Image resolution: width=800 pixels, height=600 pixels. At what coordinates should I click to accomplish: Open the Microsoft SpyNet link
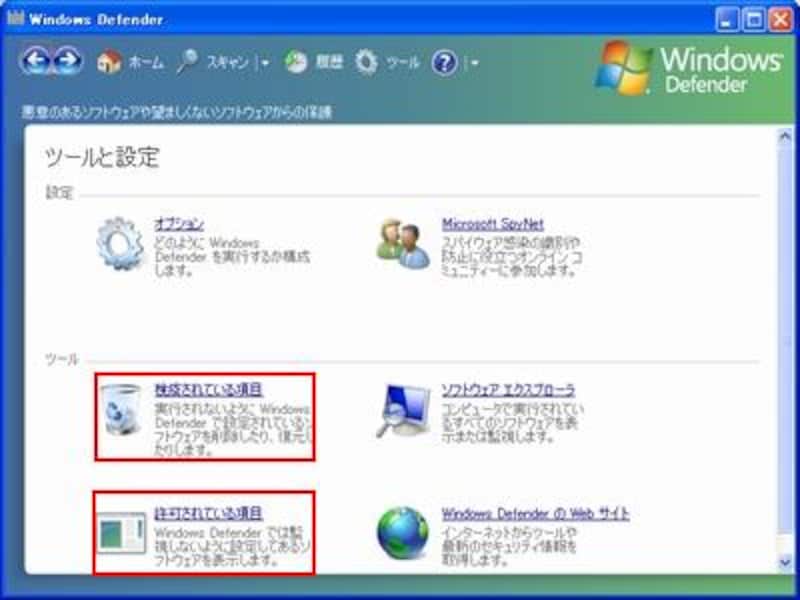coord(493,224)
